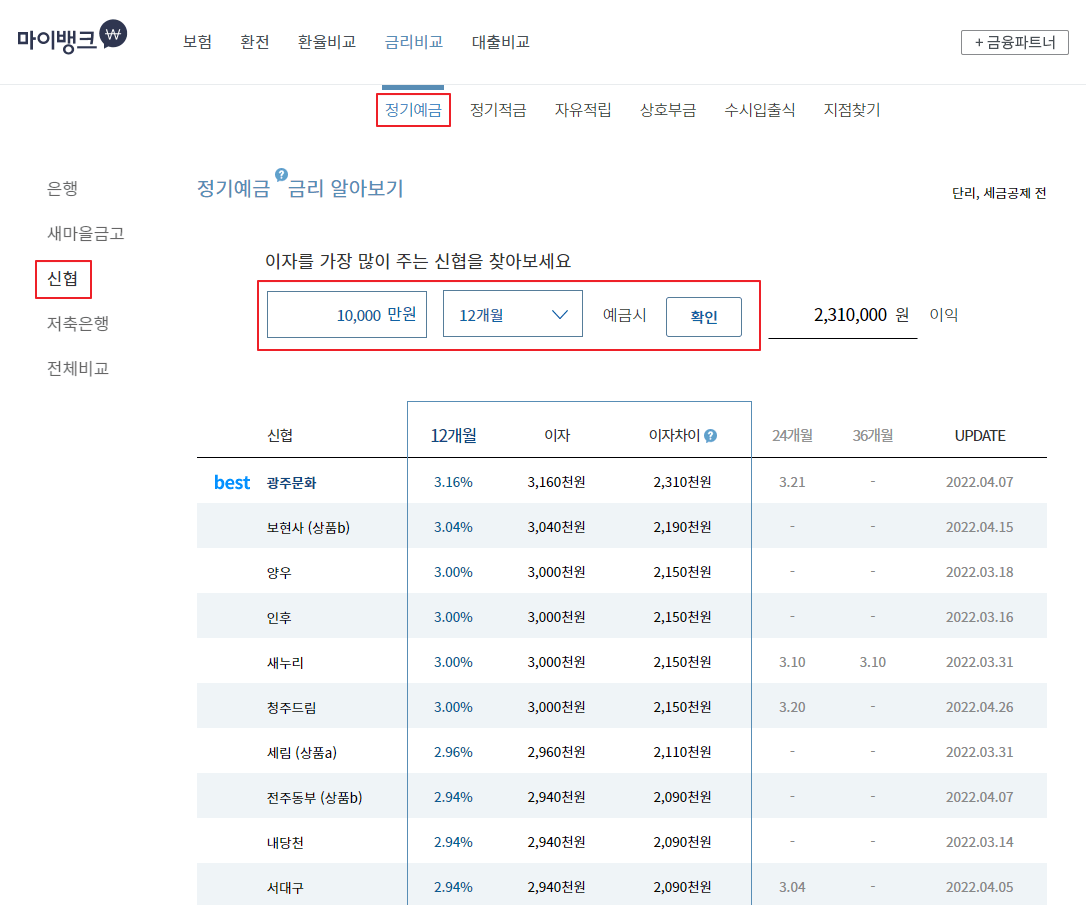Click the 2,110천원 difference for 세림

pyautogui.click(x=682, y=752)
